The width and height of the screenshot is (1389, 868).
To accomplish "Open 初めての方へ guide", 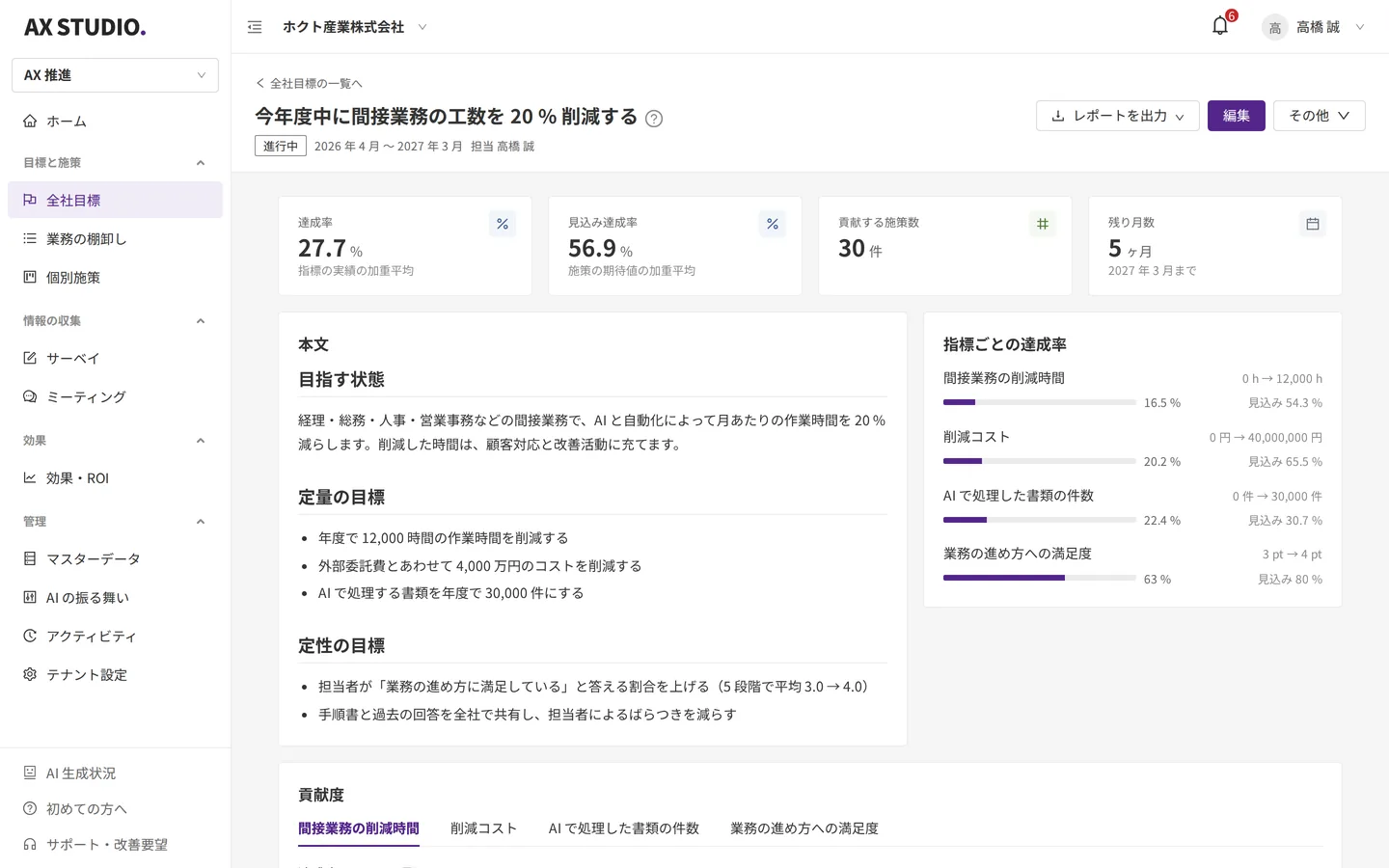I will click(115, 808).
